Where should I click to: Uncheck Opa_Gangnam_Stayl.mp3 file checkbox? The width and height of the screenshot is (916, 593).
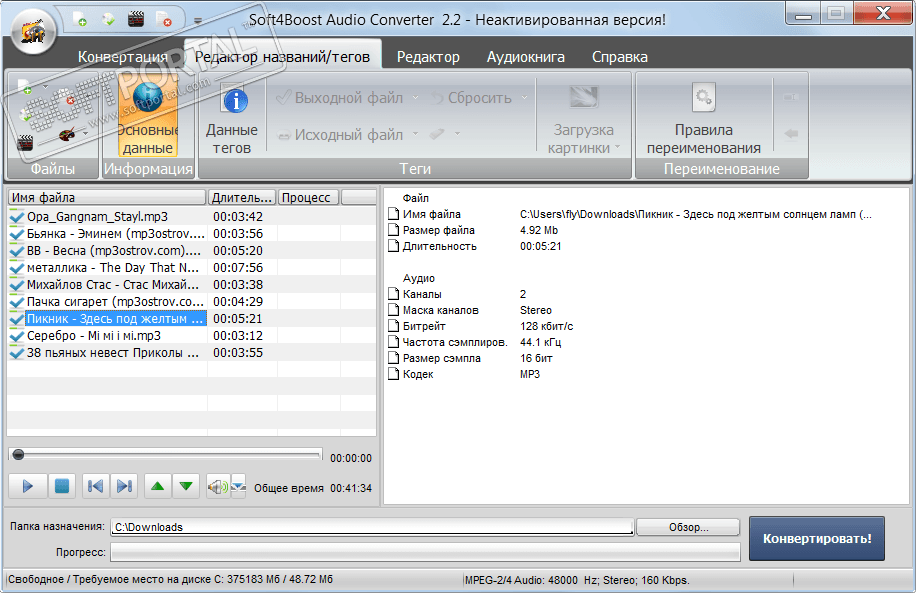coord(16,217)
